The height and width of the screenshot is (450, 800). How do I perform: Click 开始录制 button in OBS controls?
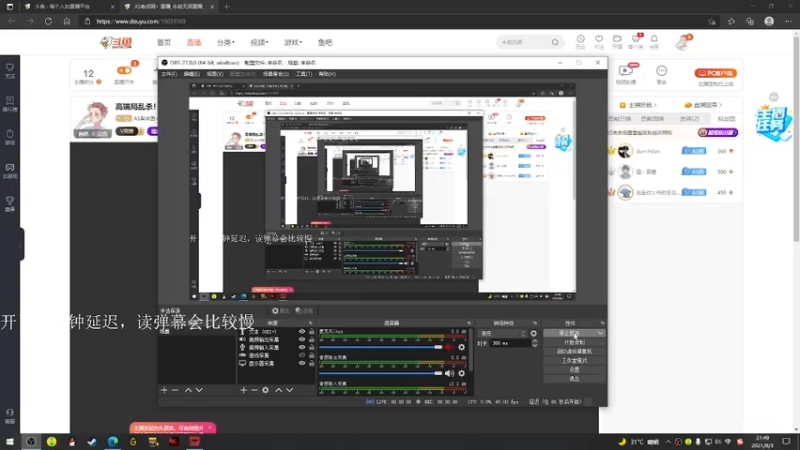[574, 342]
